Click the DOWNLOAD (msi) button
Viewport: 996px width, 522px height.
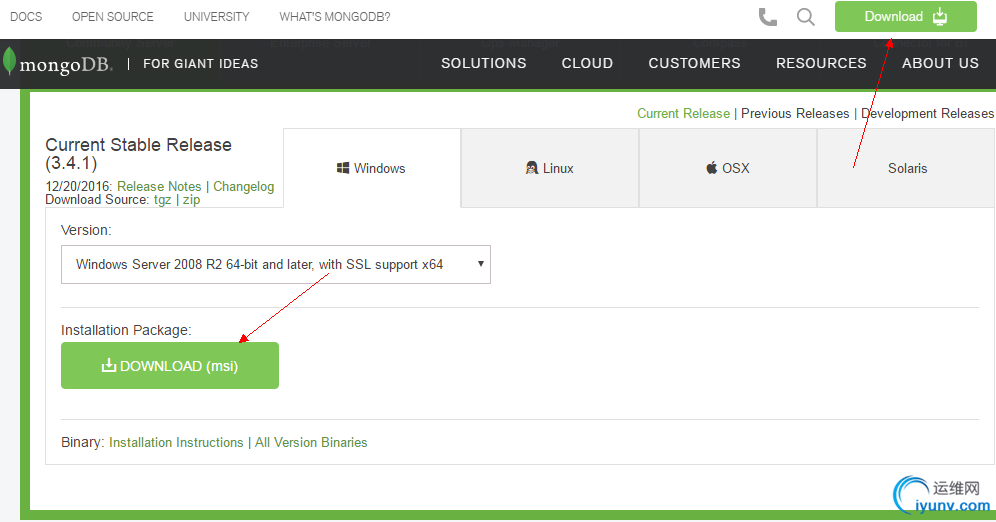(170, 366)
